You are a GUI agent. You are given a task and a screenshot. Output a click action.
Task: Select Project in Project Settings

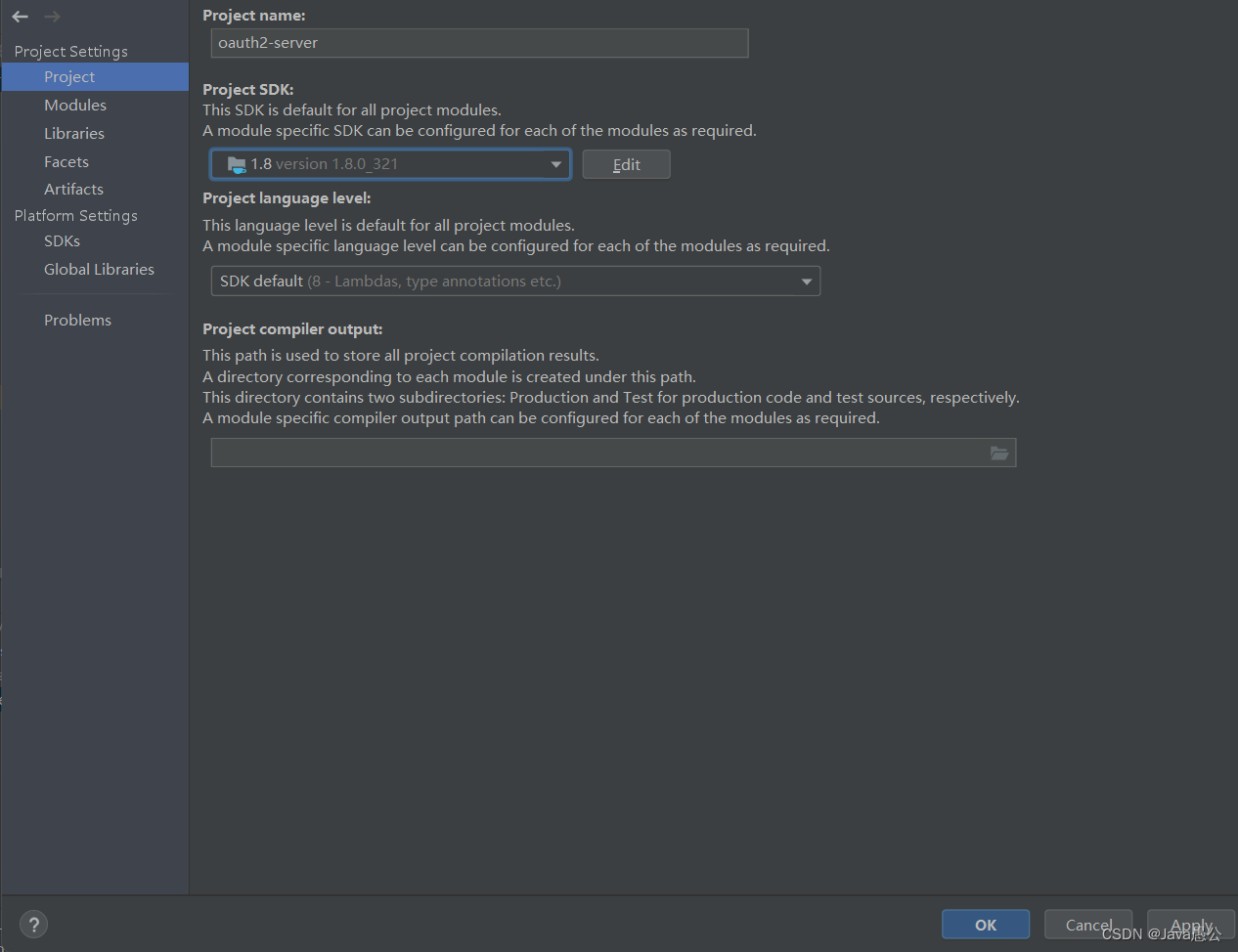[69, 77]
